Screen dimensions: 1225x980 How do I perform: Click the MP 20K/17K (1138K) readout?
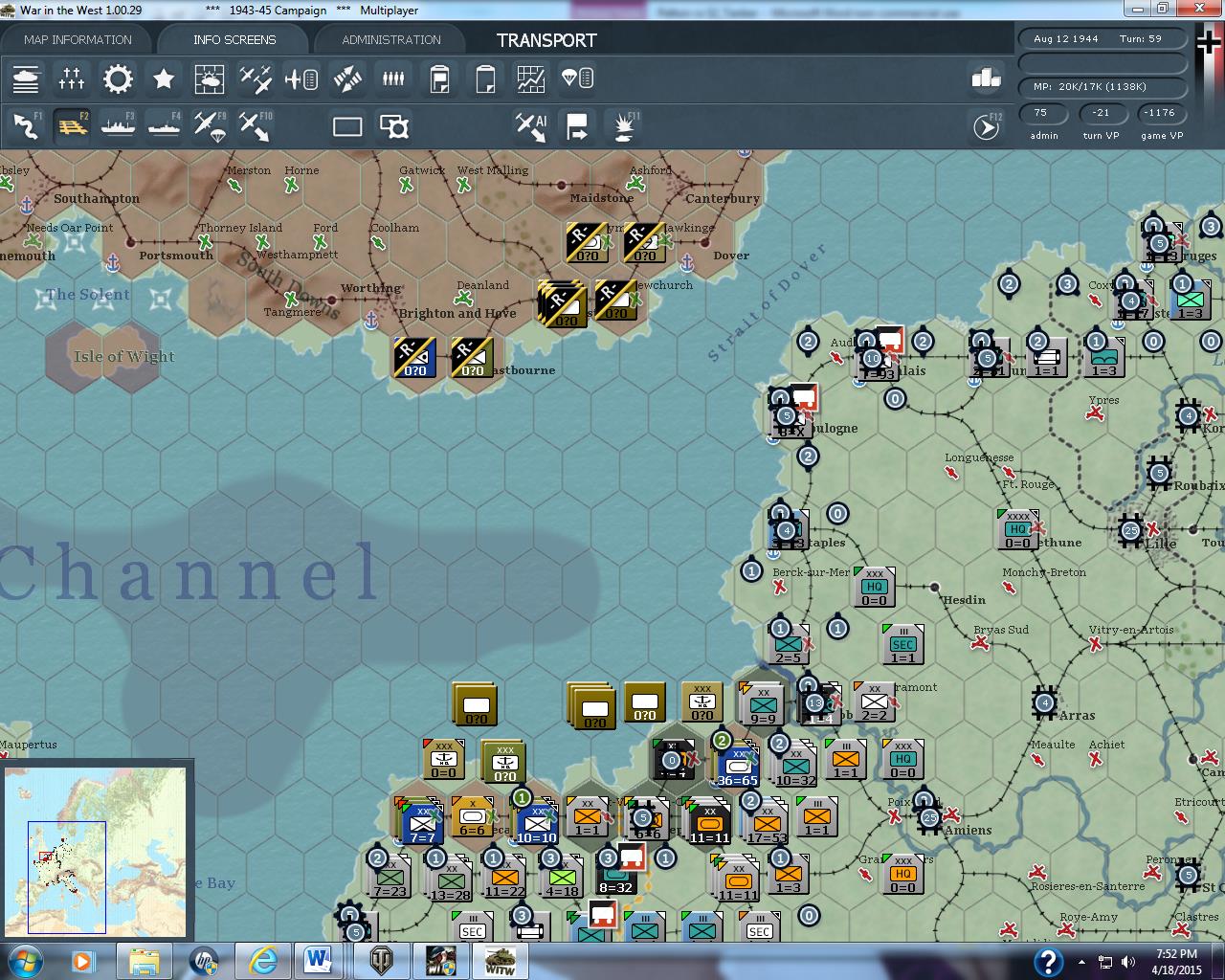pyautogui.click(x=1102, y=87)
